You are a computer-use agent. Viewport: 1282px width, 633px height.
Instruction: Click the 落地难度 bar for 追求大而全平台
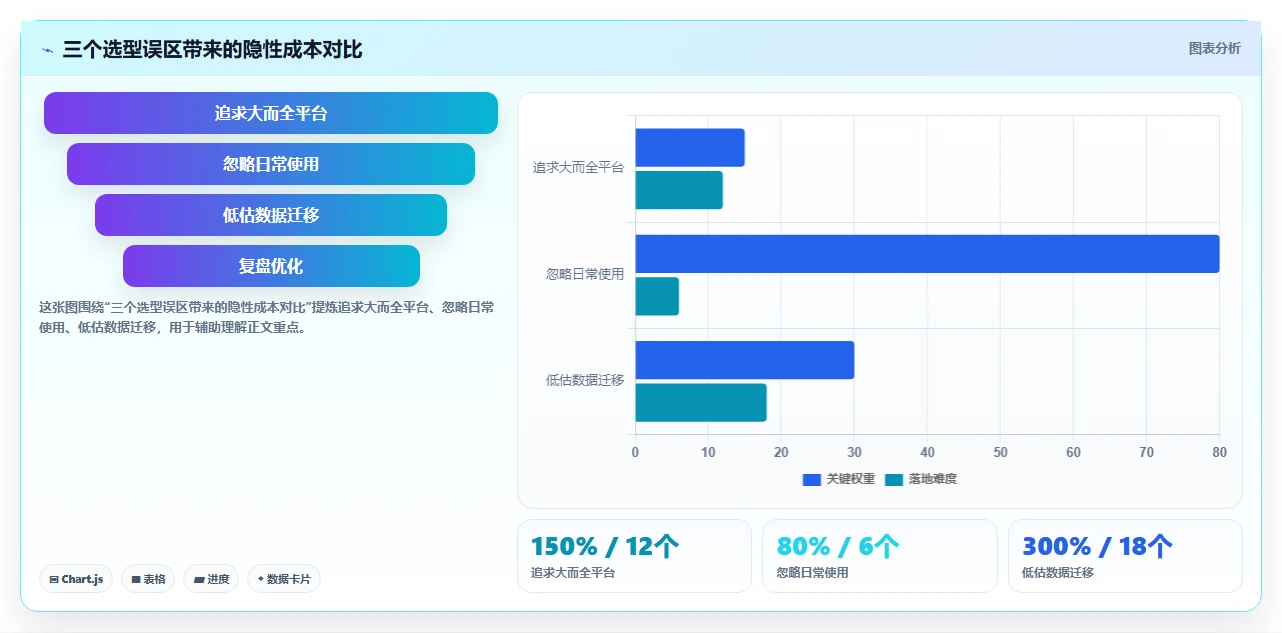679,190
